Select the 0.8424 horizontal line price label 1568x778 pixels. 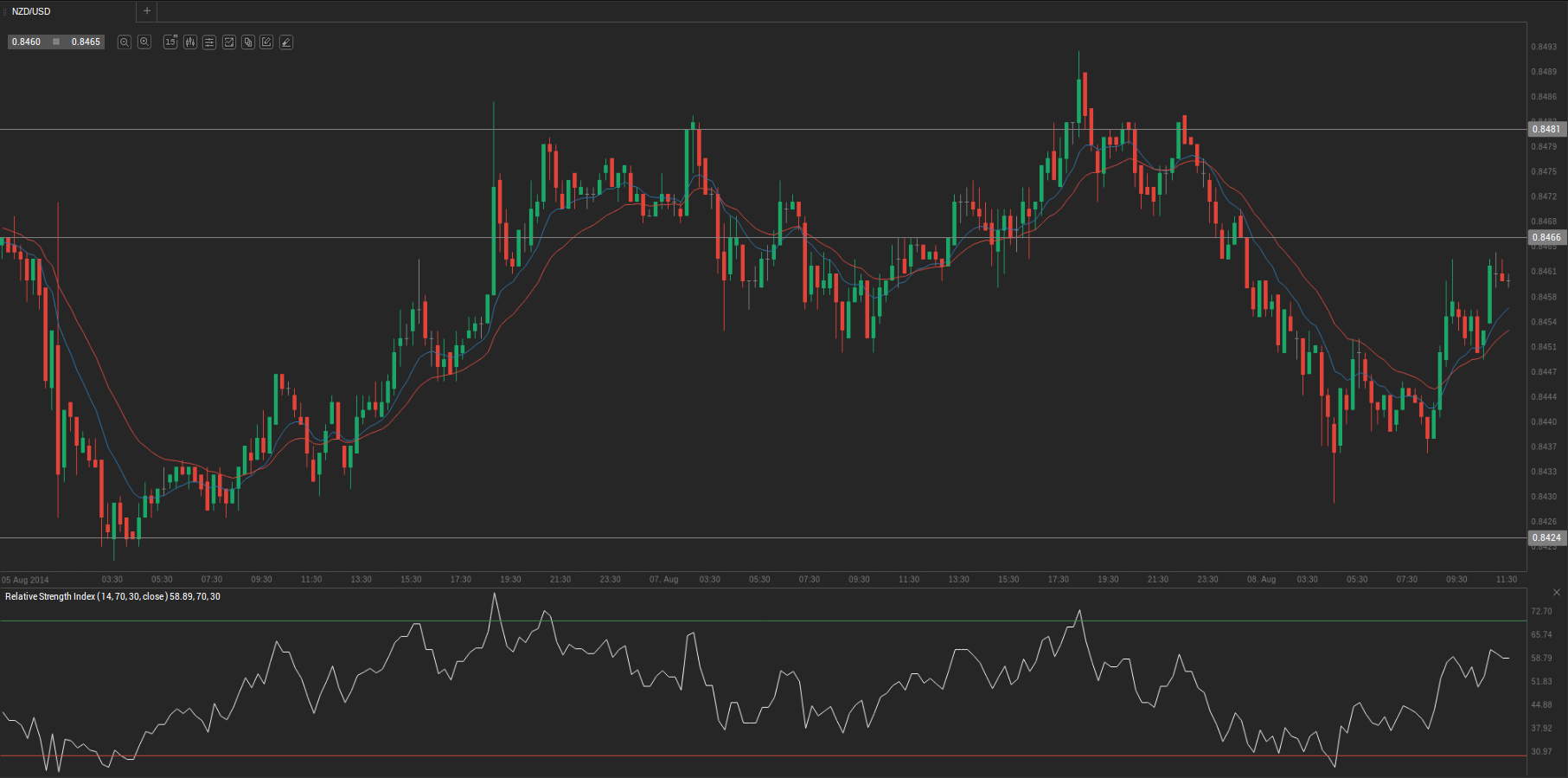tap(1546, 537)
